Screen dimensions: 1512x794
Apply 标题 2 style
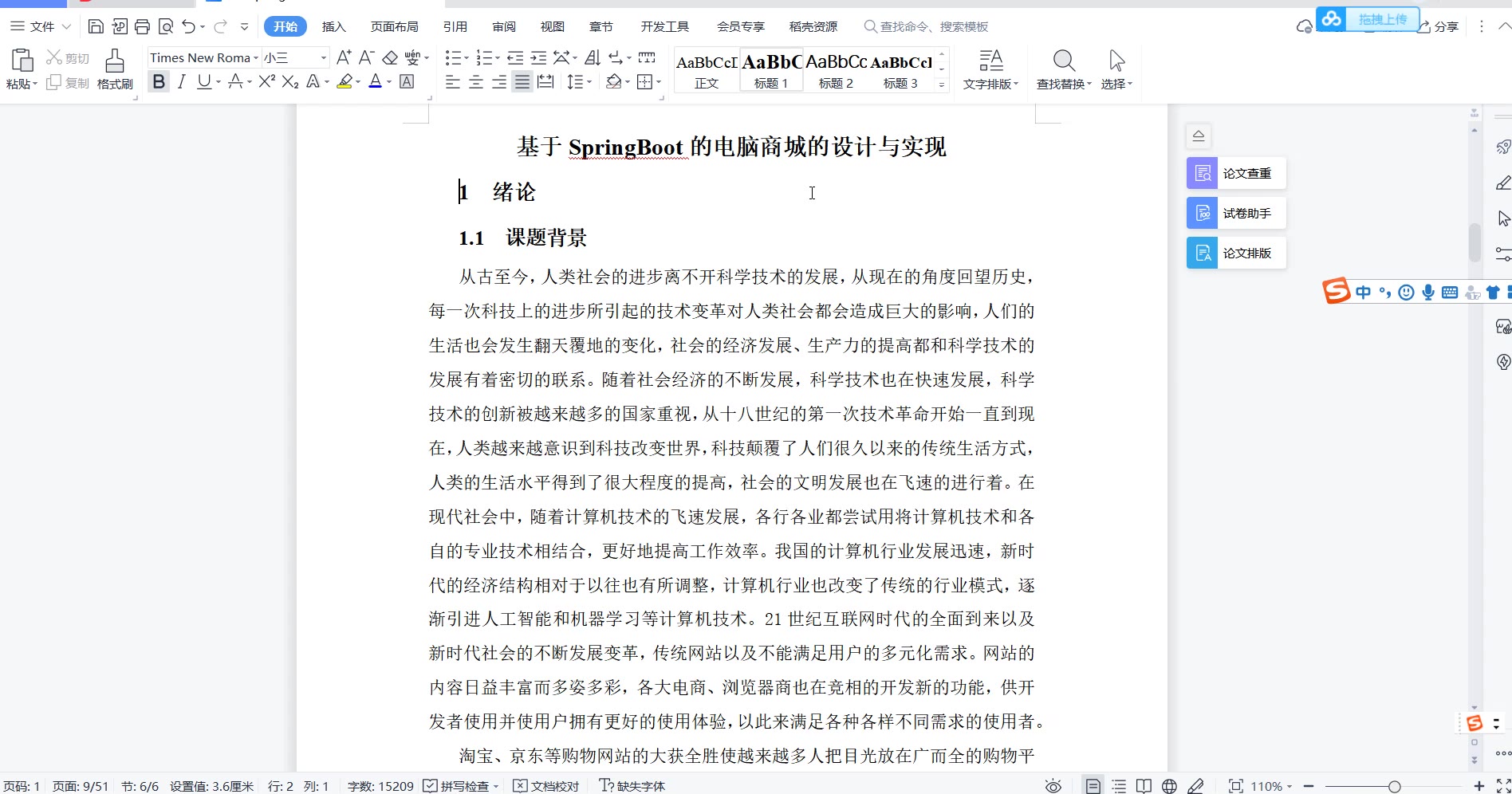coord(836,70)
